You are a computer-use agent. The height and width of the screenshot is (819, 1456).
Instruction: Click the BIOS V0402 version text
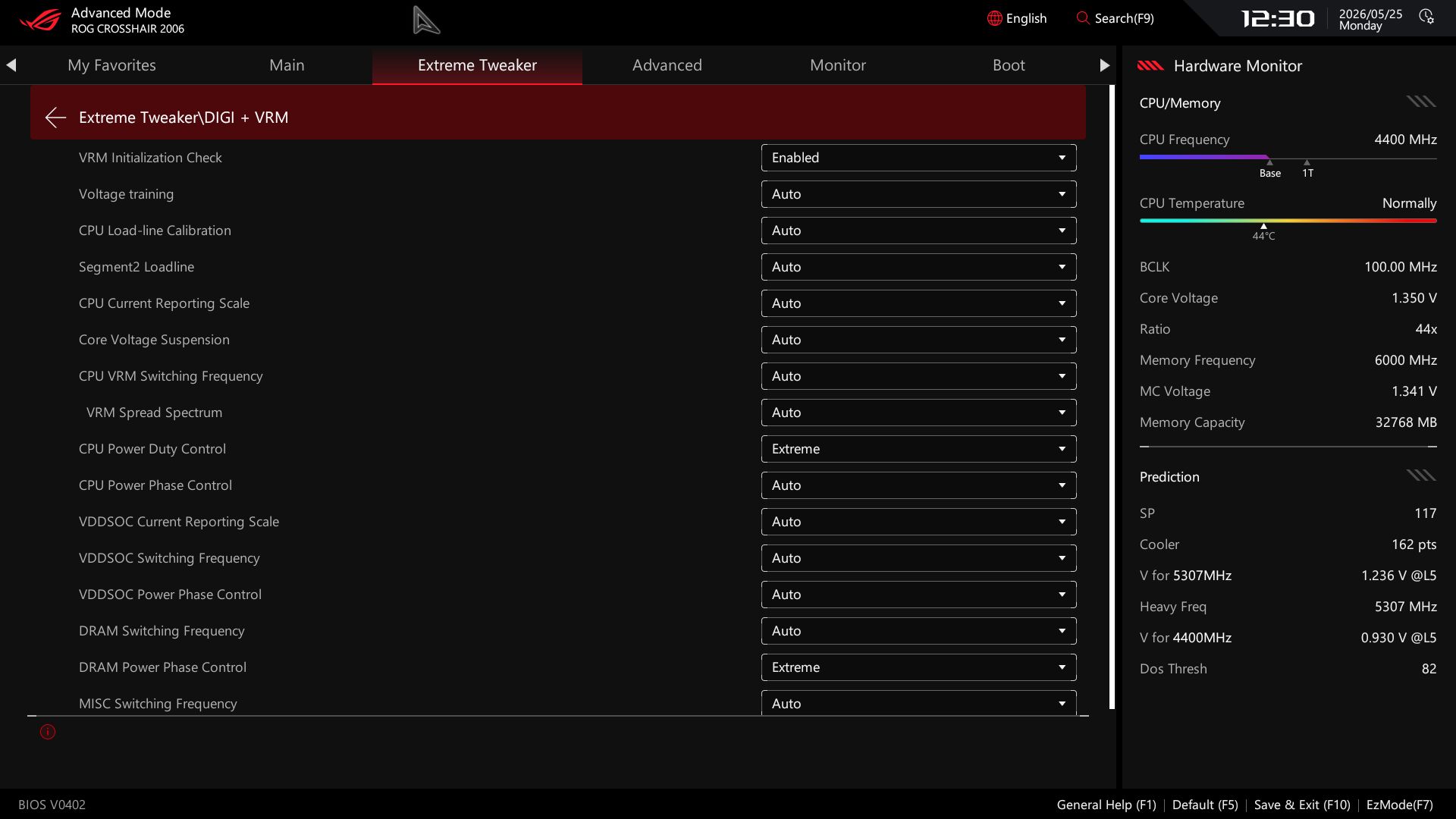52,805
